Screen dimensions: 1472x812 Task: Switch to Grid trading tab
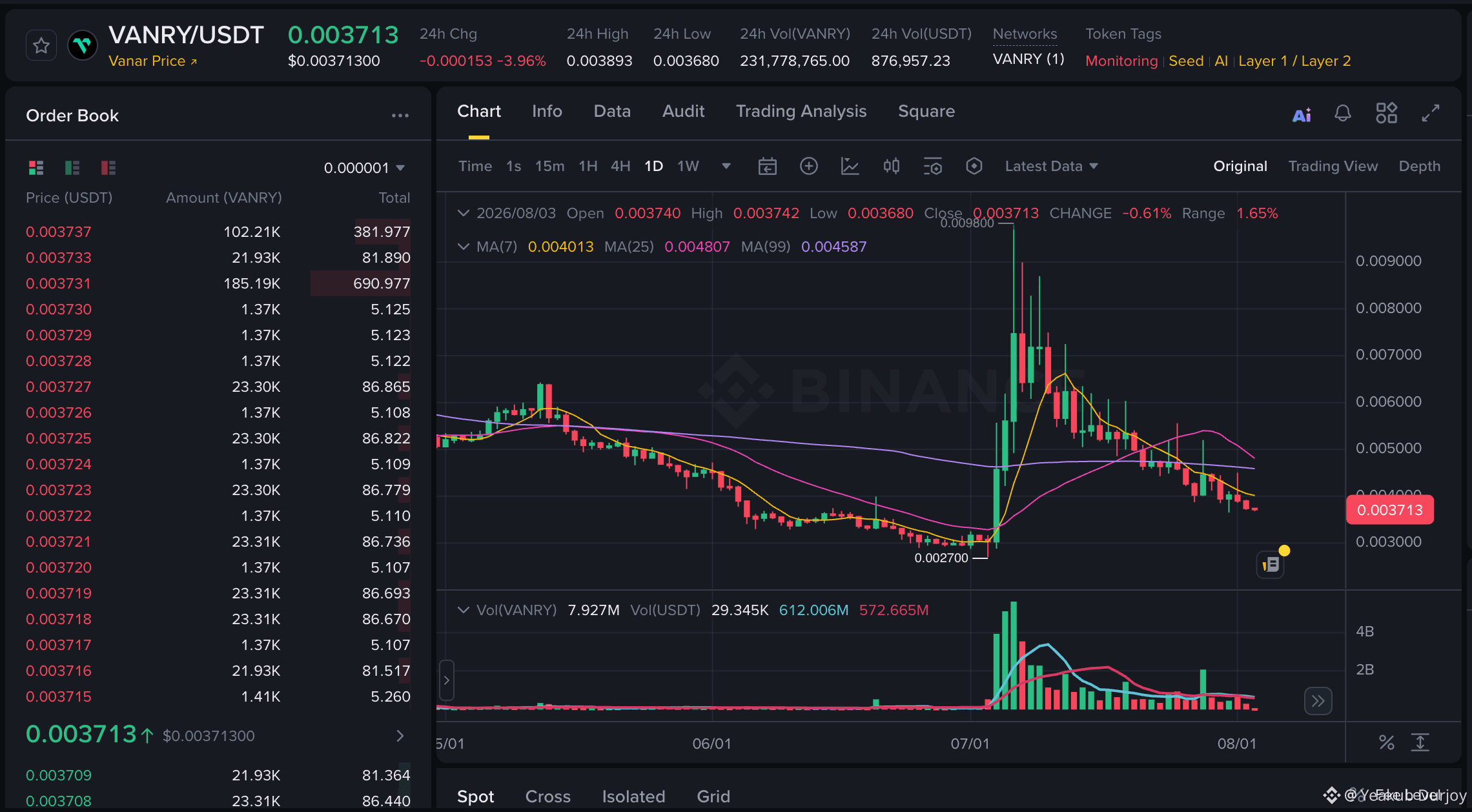[x=713, y=797]
